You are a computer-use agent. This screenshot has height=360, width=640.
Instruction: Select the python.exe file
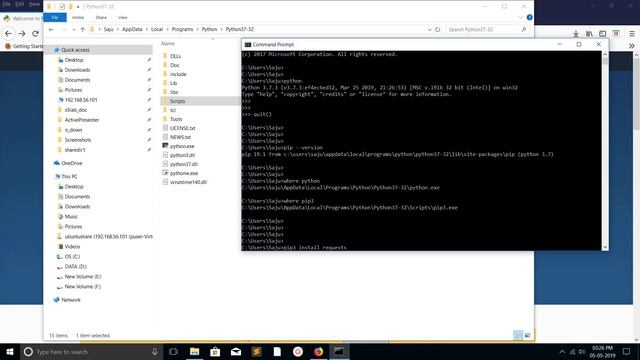(x=182, y=146)
